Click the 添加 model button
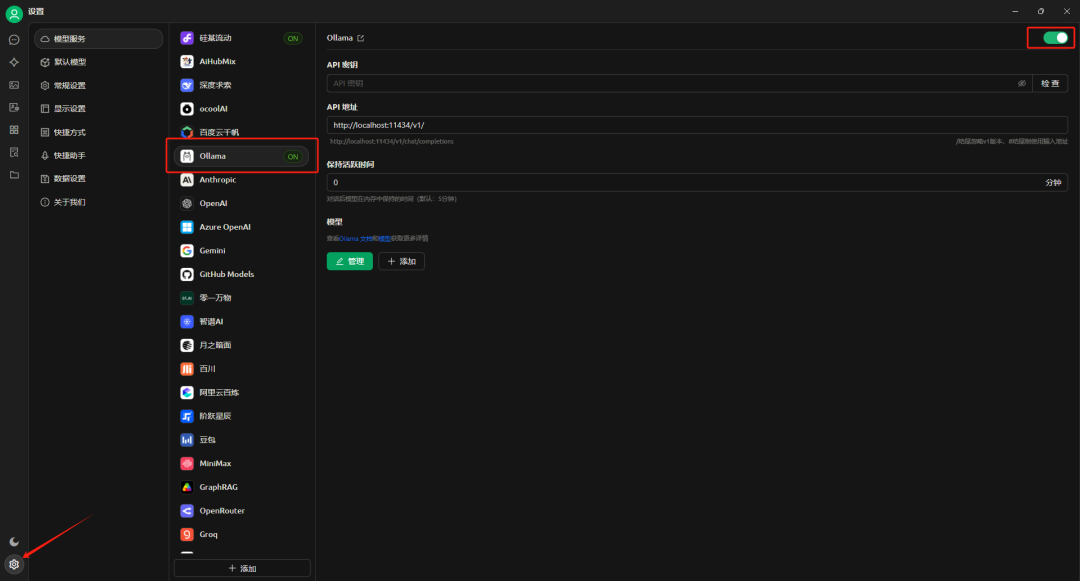The height and width of the screenshot is (581, 1080). click(402, 262)
